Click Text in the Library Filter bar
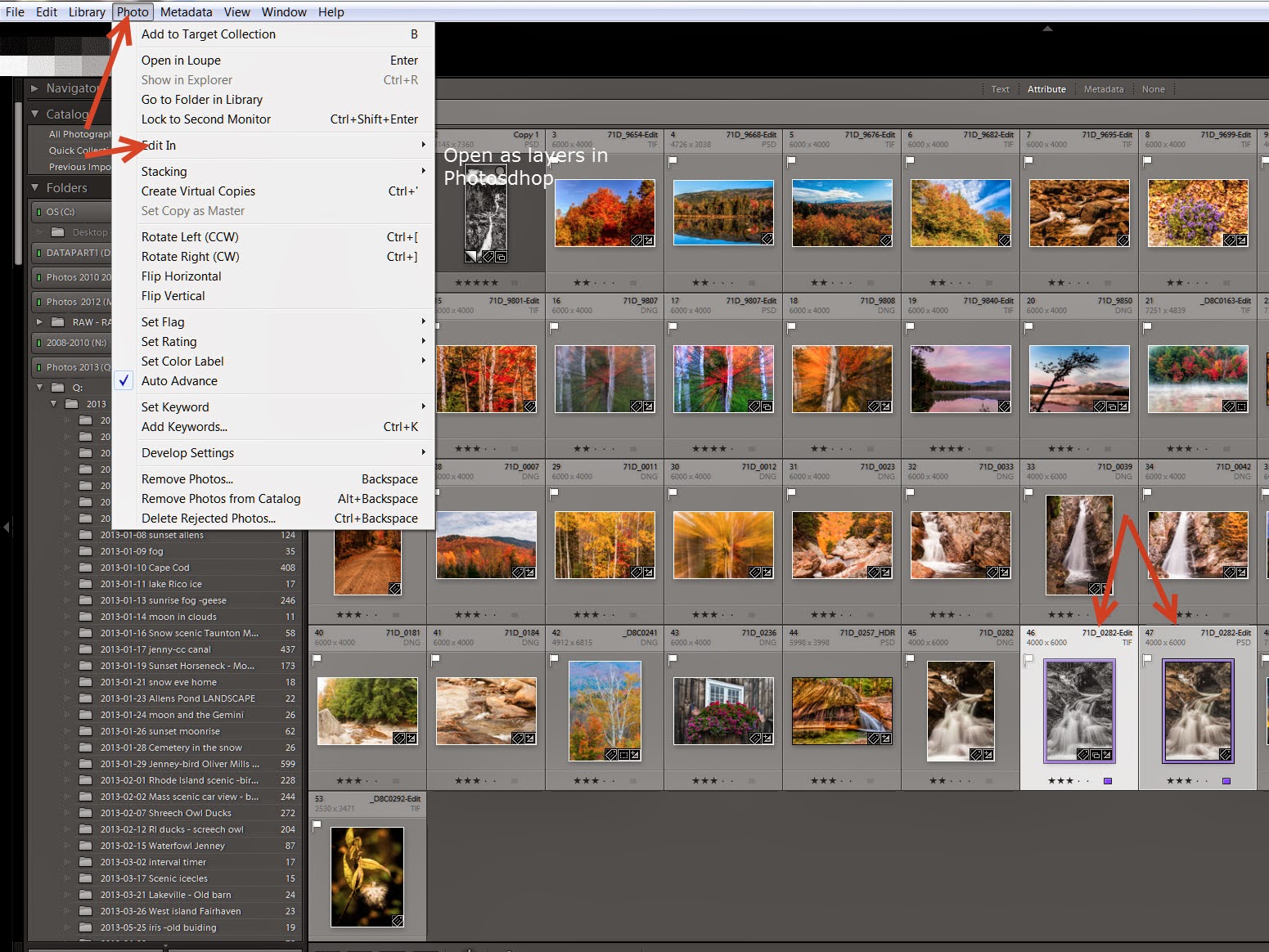 (1000, 89)
